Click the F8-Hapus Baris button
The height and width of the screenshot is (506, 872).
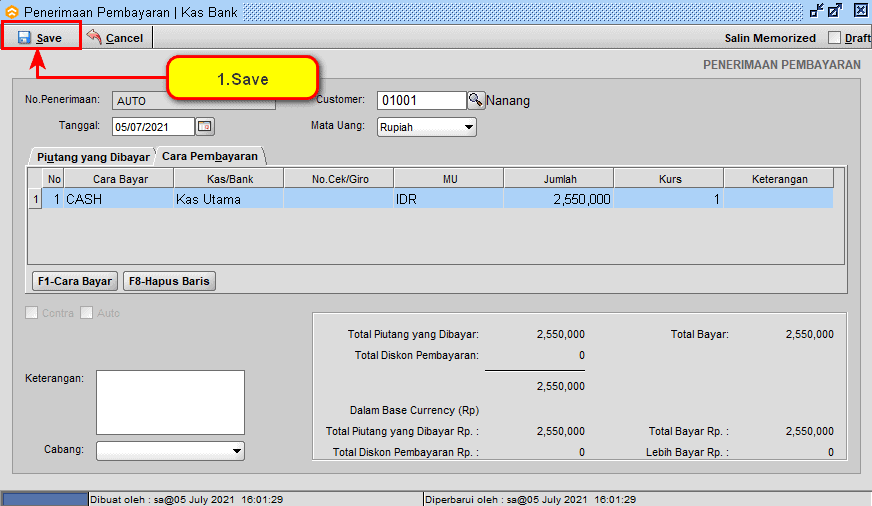[x=169, y=281]
